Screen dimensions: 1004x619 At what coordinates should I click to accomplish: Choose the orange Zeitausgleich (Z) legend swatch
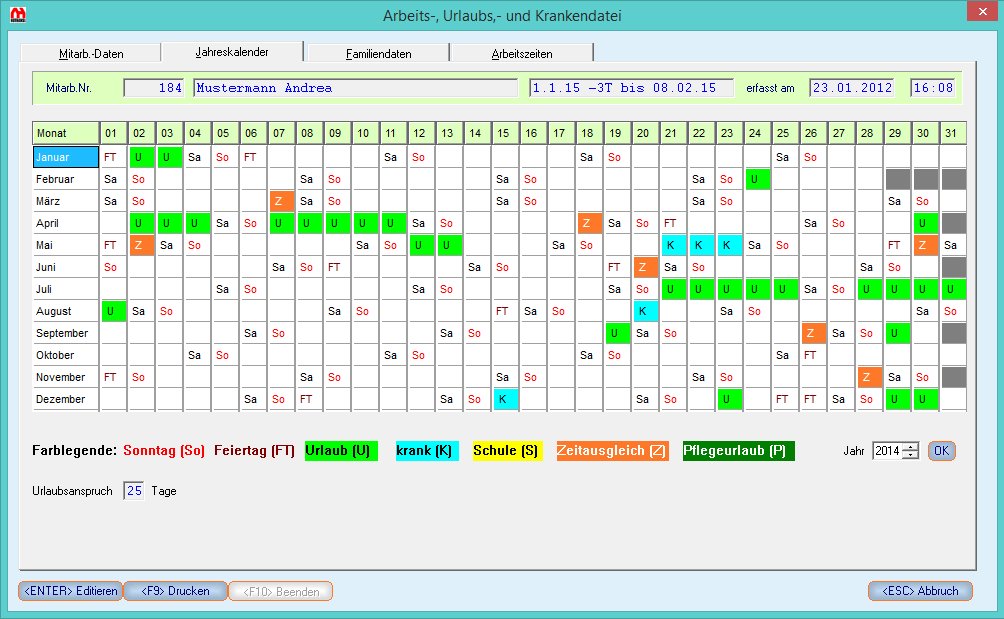(612, 451)
